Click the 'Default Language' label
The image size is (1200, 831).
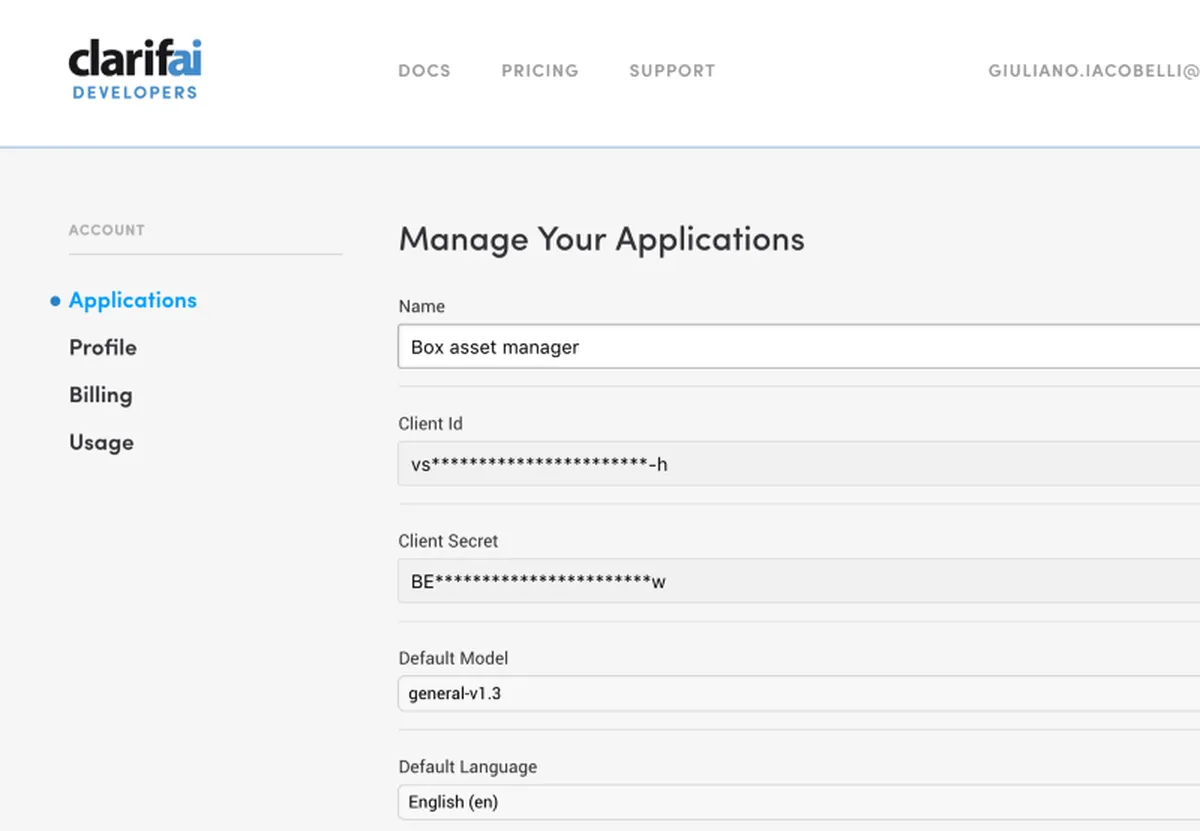pyautogui.click(x=467, y=767)
